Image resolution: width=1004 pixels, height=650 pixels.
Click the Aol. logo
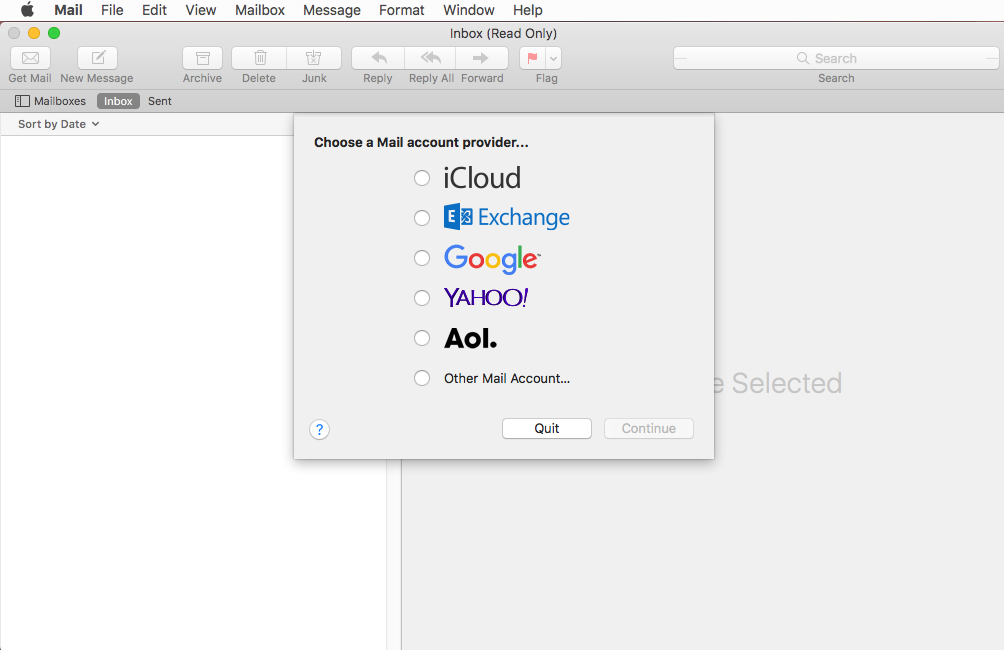pyautogui.click(x=471, y=338)
